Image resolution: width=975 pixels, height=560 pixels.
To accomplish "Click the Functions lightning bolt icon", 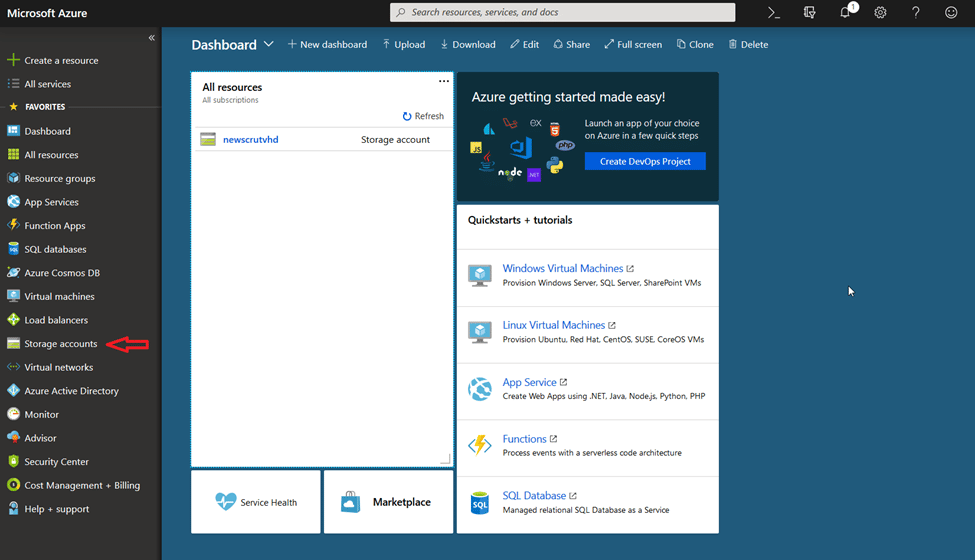I will click(x=479, y=445).
